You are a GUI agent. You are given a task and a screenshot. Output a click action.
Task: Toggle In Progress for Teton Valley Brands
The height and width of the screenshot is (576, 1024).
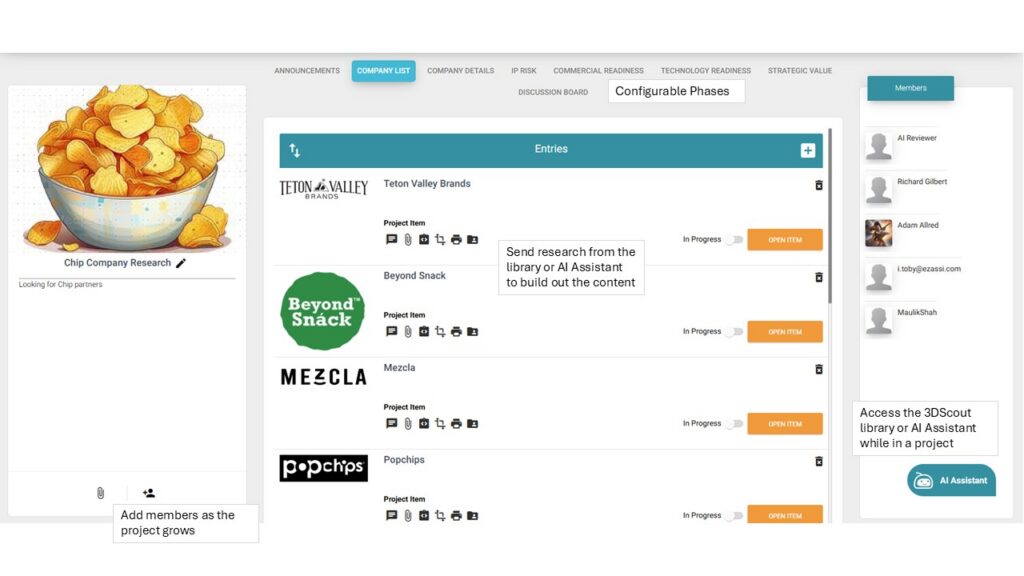735,240
